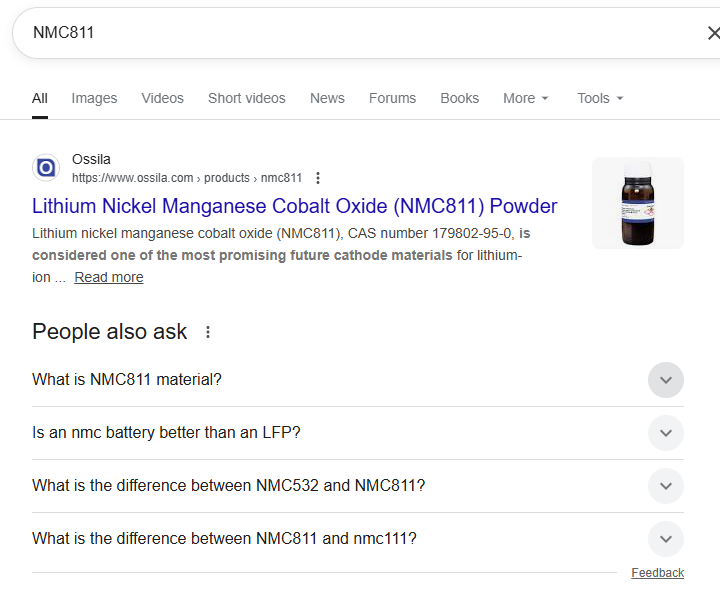Clear the search box with X icon
Screen dimensions: 720x593
pyautogui.click(x=713, y=33)
